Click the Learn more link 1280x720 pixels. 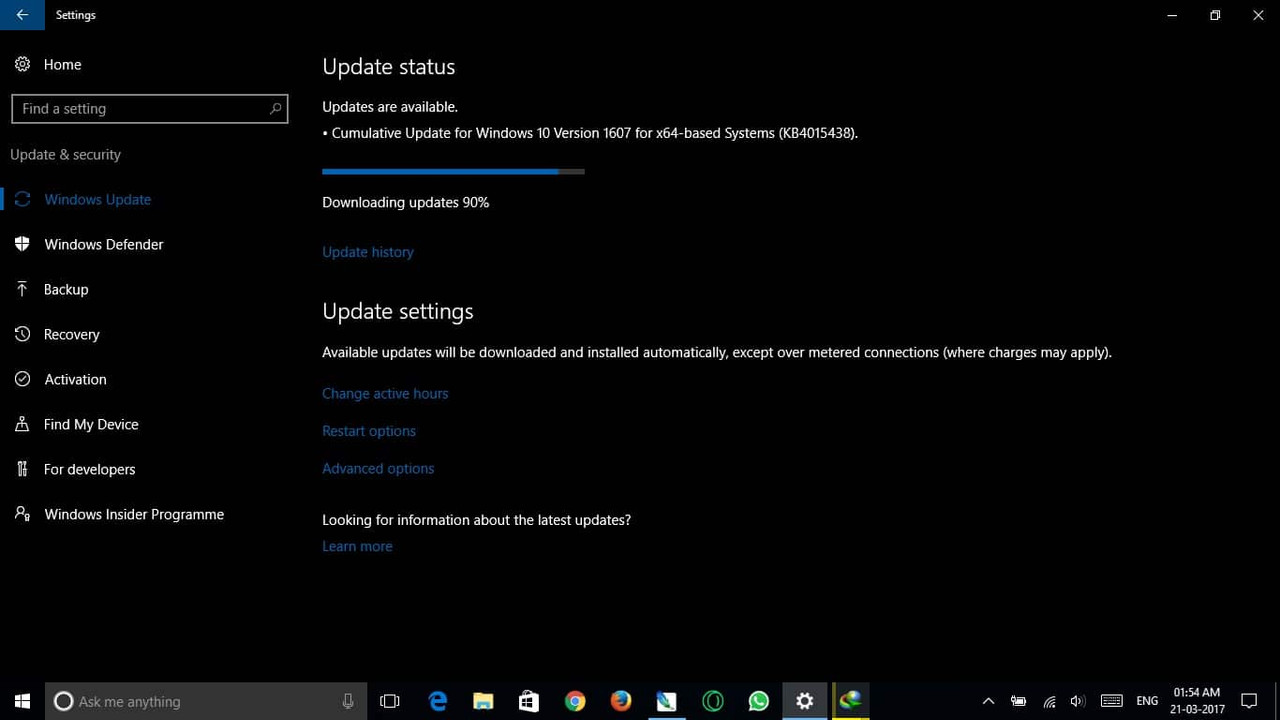[x=357, y=546]
